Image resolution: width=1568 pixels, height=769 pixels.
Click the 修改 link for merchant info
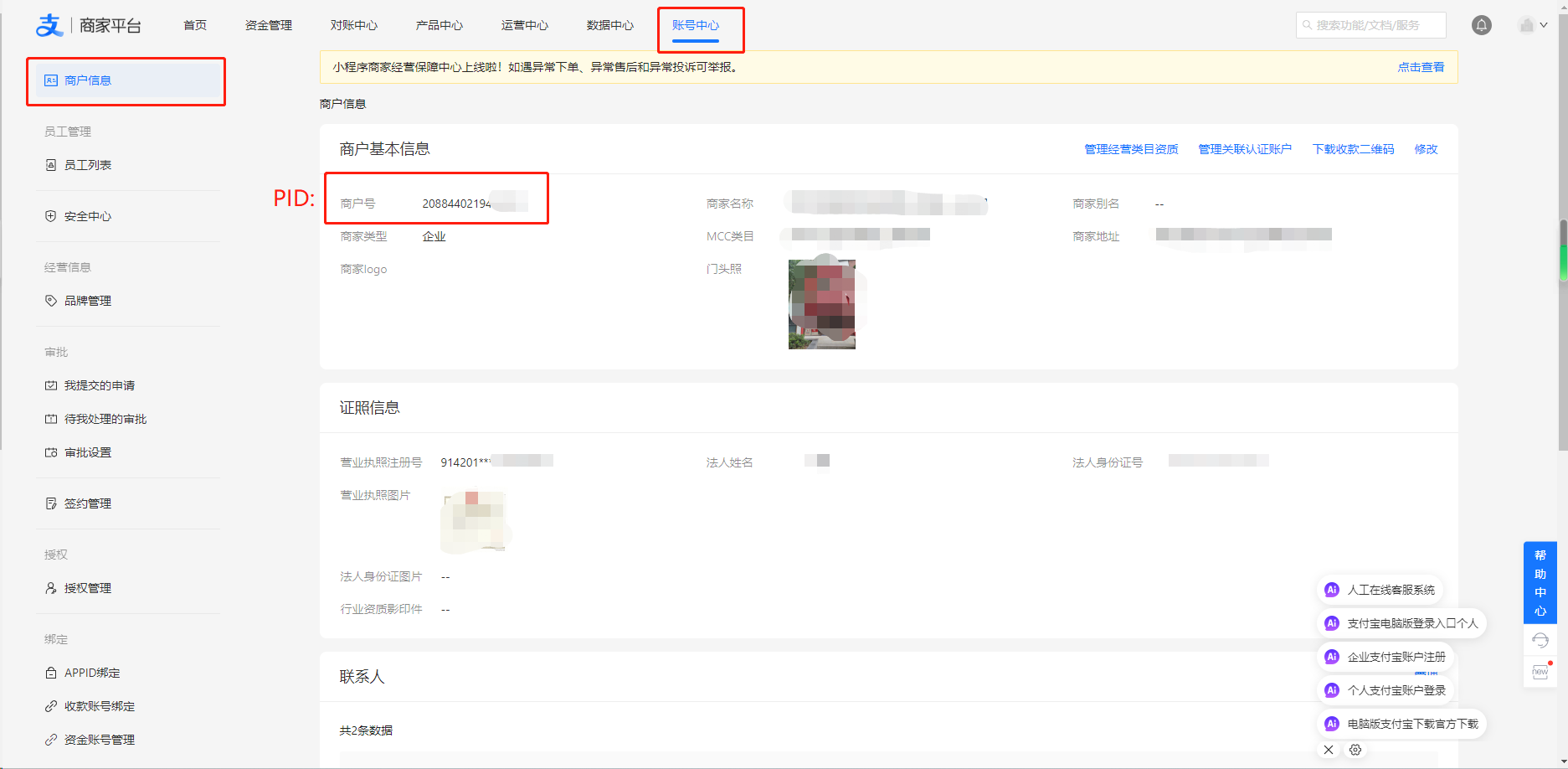click(x=1426, y=149)
